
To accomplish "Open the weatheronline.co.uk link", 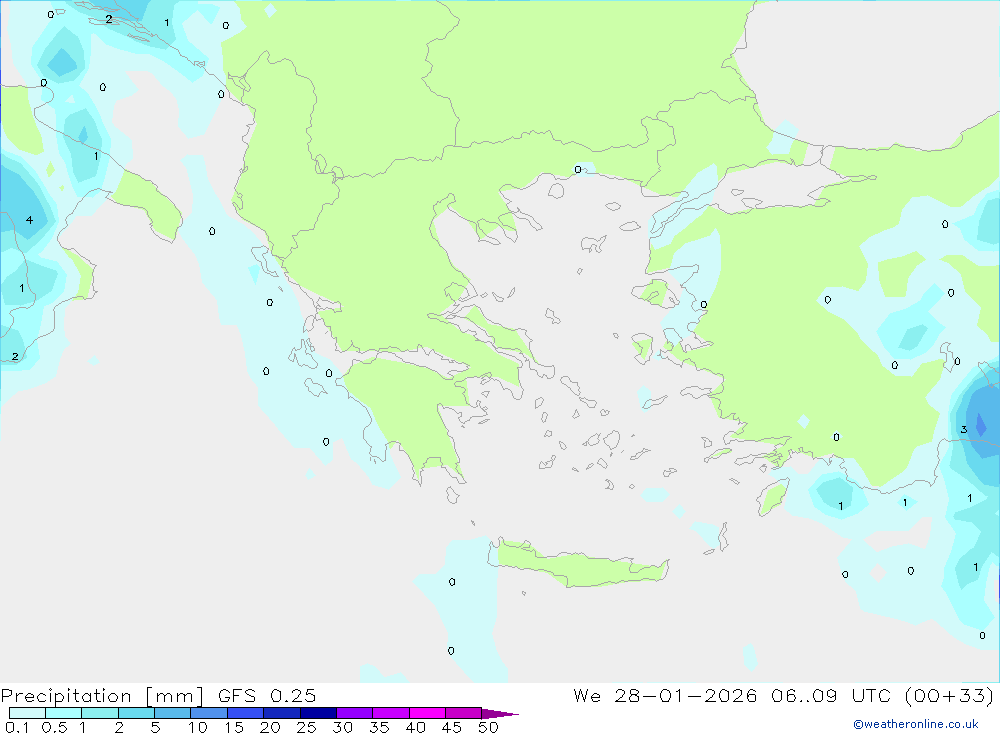I will [x=916, y=724].
